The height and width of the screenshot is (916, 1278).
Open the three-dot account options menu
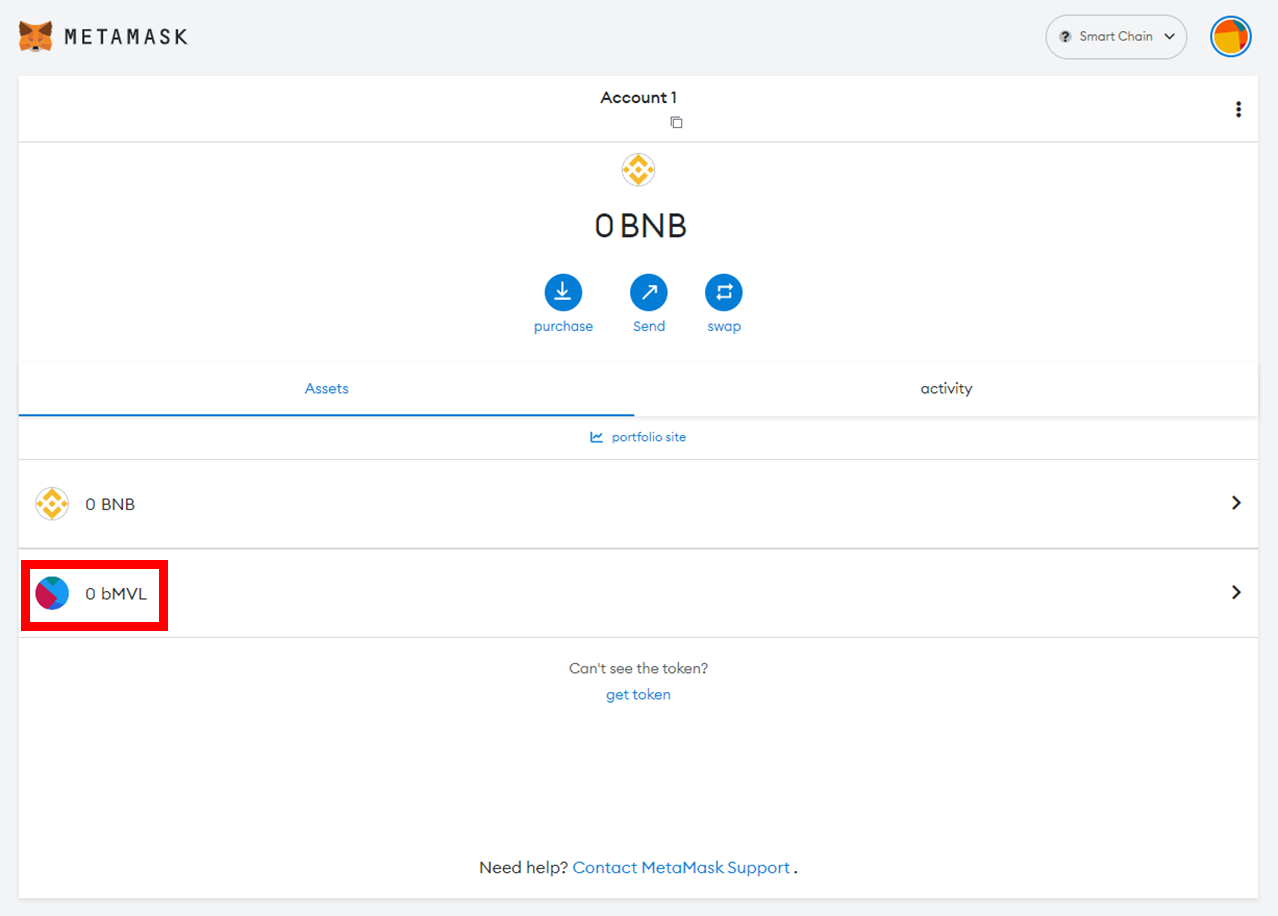pyautogui.click(x=1238, y=110)
